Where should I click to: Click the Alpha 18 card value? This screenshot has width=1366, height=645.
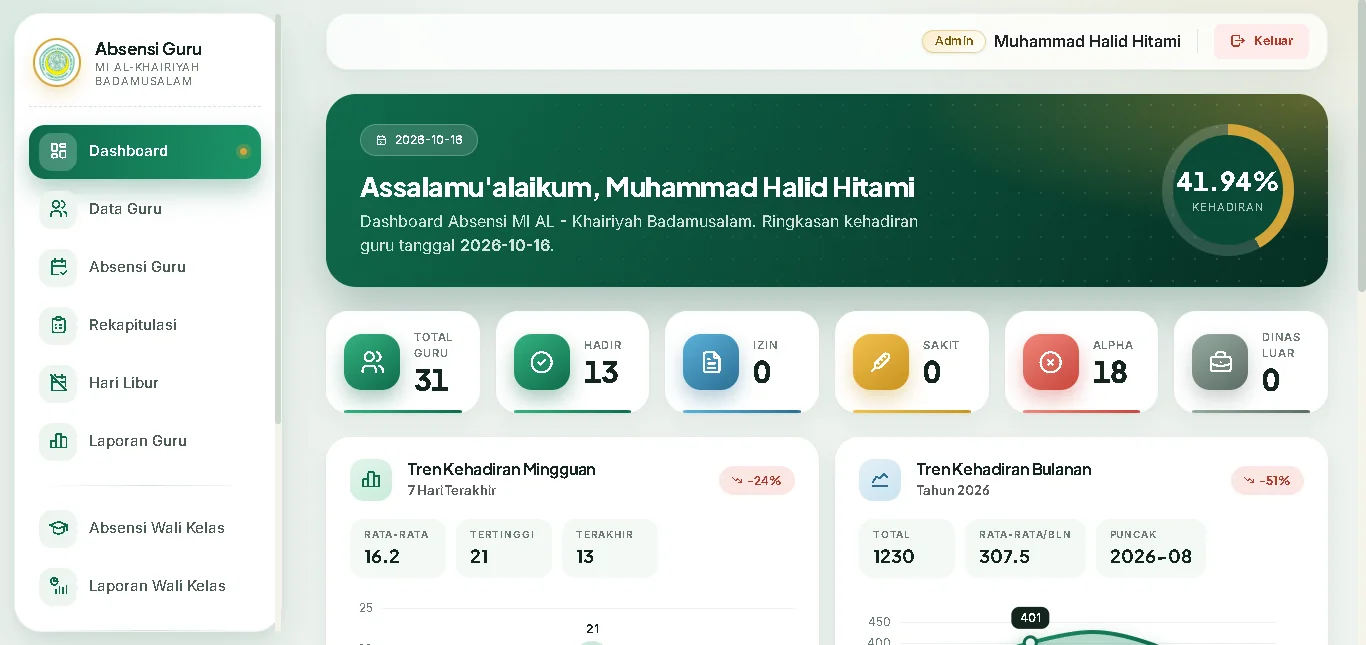(1110, 372)
